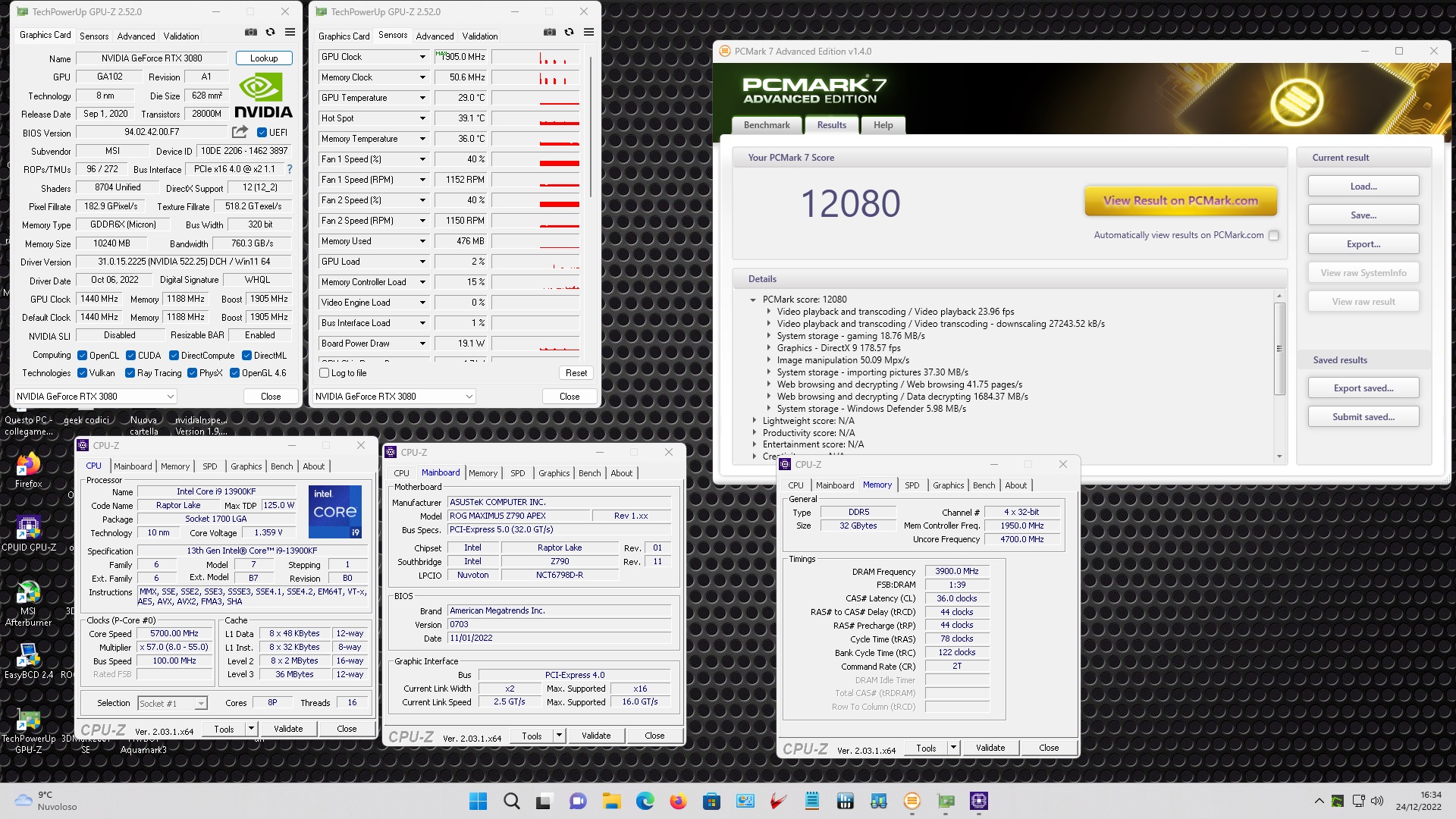Switch to GPU-Z taskbar icon
This screenshot has width=1456, height=819.
point(946,801)
